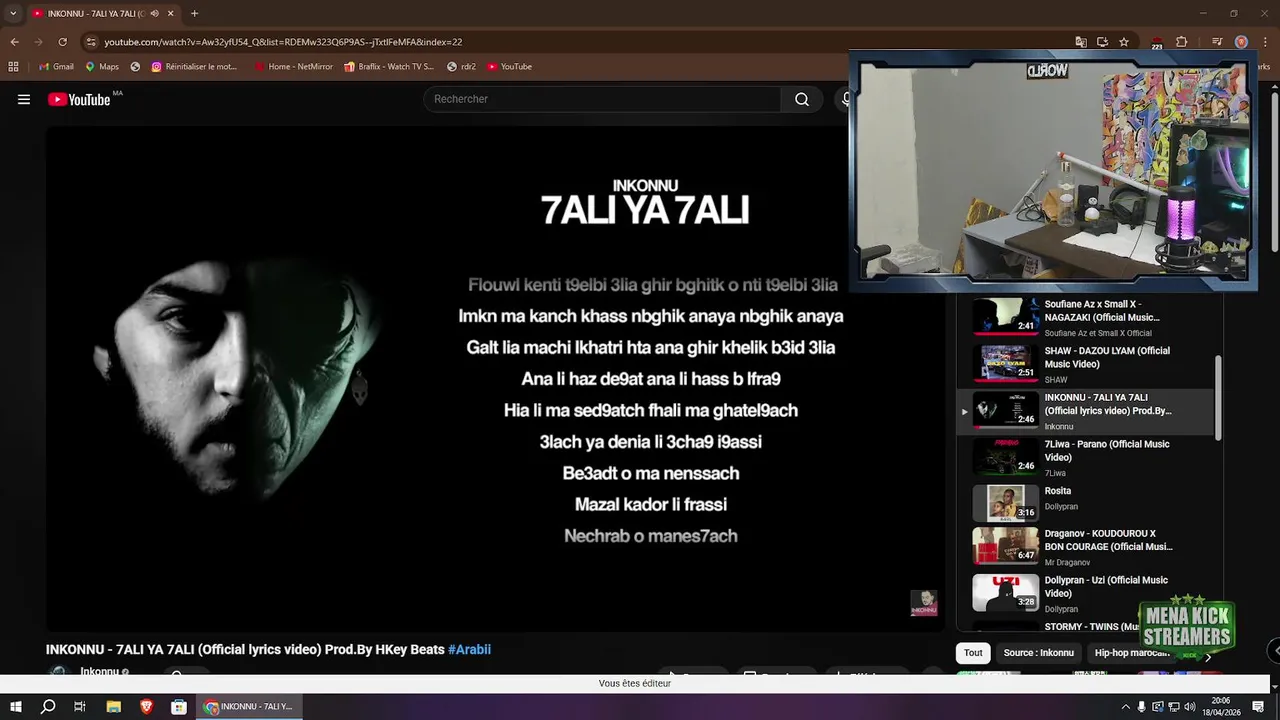Open the Extensions puzzle-piece menu
Image resolution: width=1280 pixels, height=720 pixels.
pyautogui.click(x=1181, y=42)
